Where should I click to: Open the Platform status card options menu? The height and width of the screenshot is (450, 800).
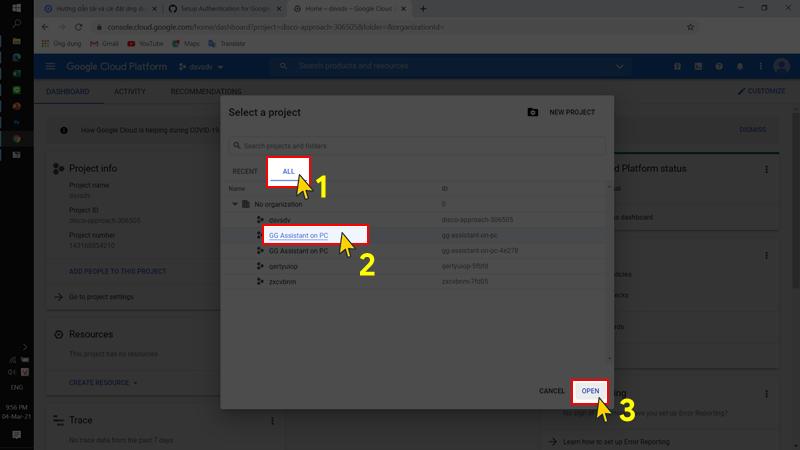pyautogui.click(x=767, y=170)
